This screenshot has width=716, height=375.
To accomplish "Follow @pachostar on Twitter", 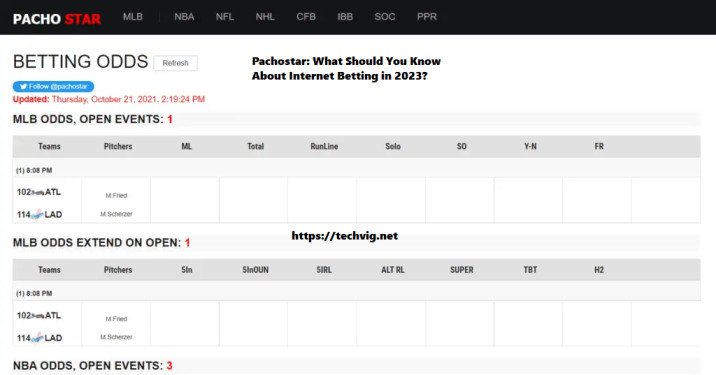I will pyautogui.click(x=53, y=86).
